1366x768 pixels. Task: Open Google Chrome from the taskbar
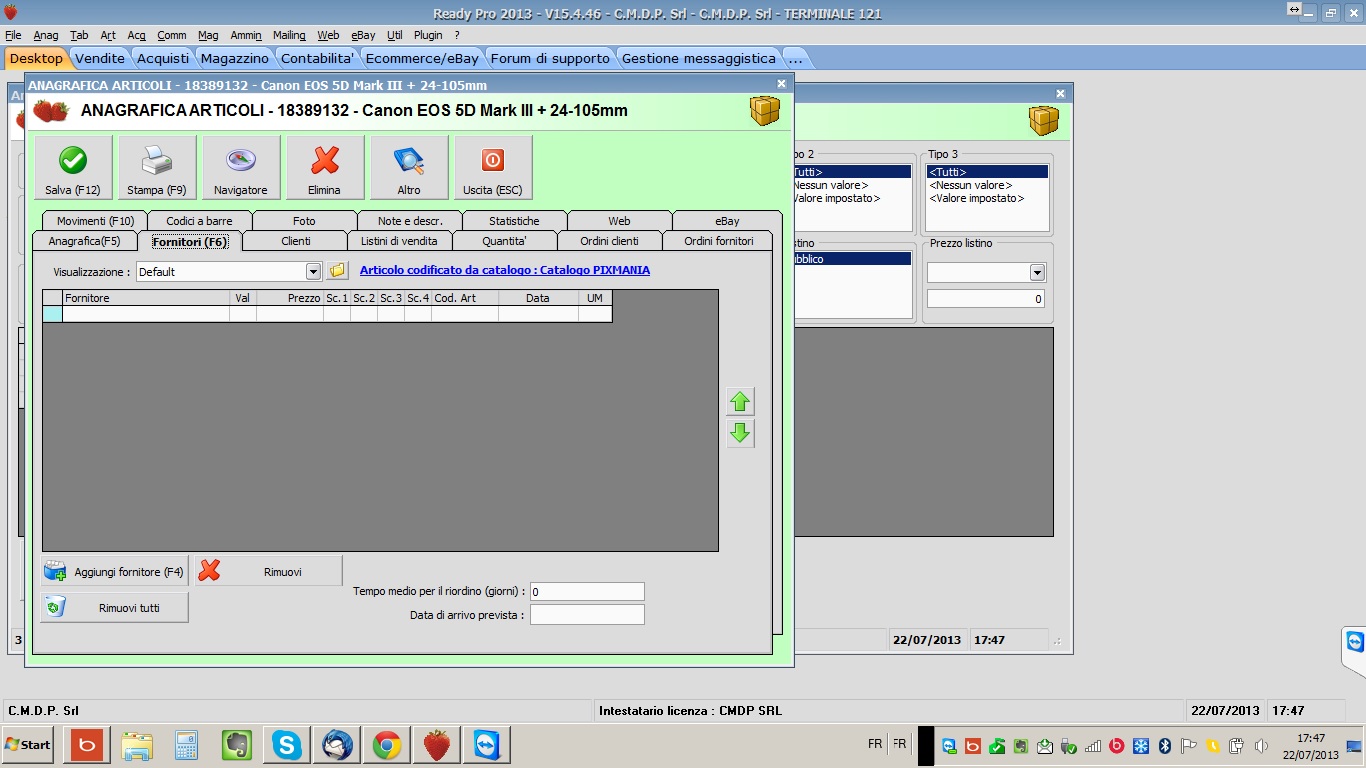point(387,745)
